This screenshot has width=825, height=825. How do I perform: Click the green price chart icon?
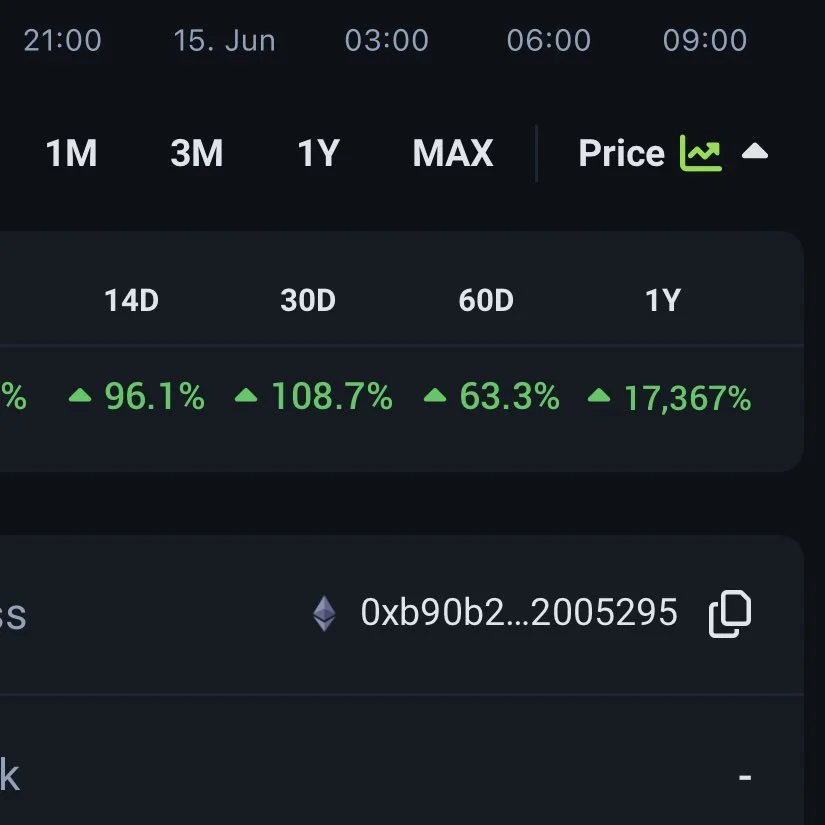pyautogui.click(x=701, y=153)
